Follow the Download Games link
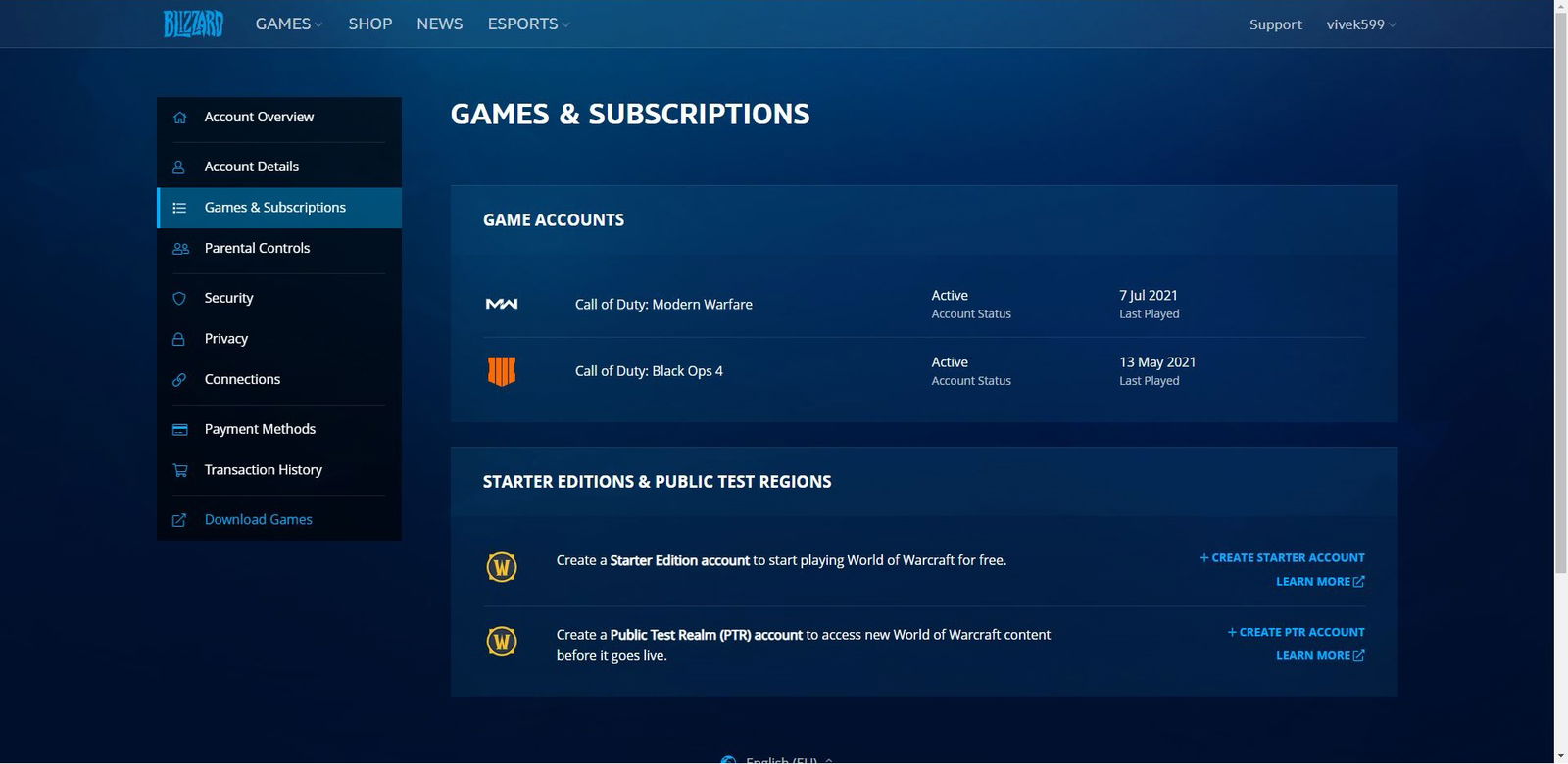 click(x=259, y=520)
